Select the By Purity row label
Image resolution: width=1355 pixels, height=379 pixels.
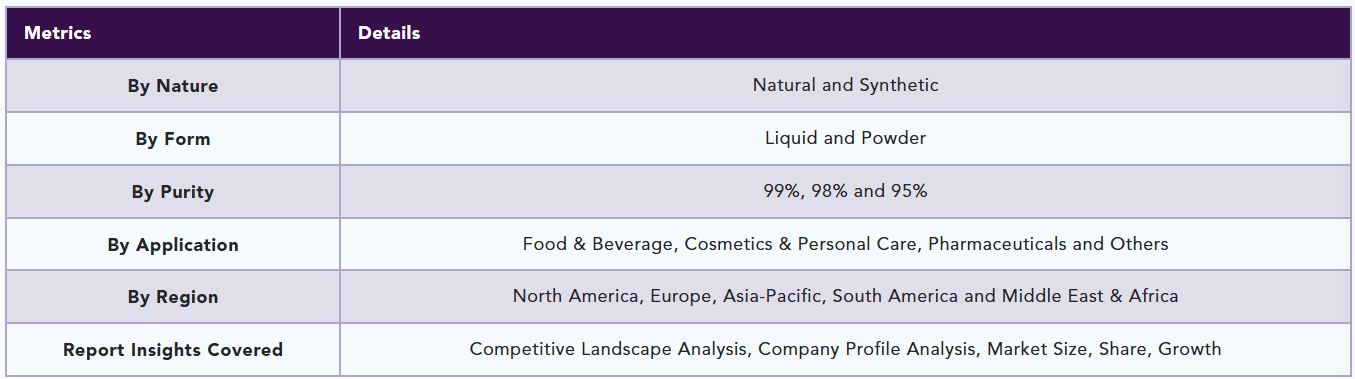pyautogui.click(x=173, y=192)
